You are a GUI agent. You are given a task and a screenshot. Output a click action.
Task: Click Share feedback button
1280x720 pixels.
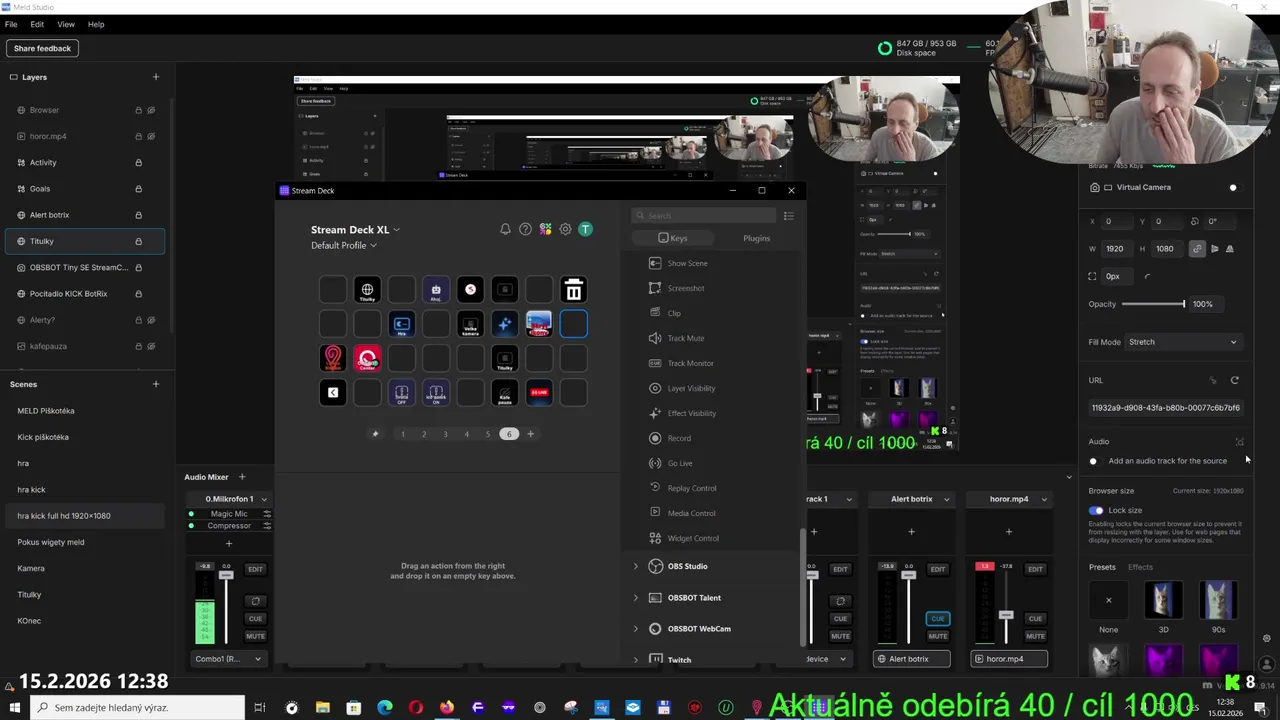click(x=42, y=48)
